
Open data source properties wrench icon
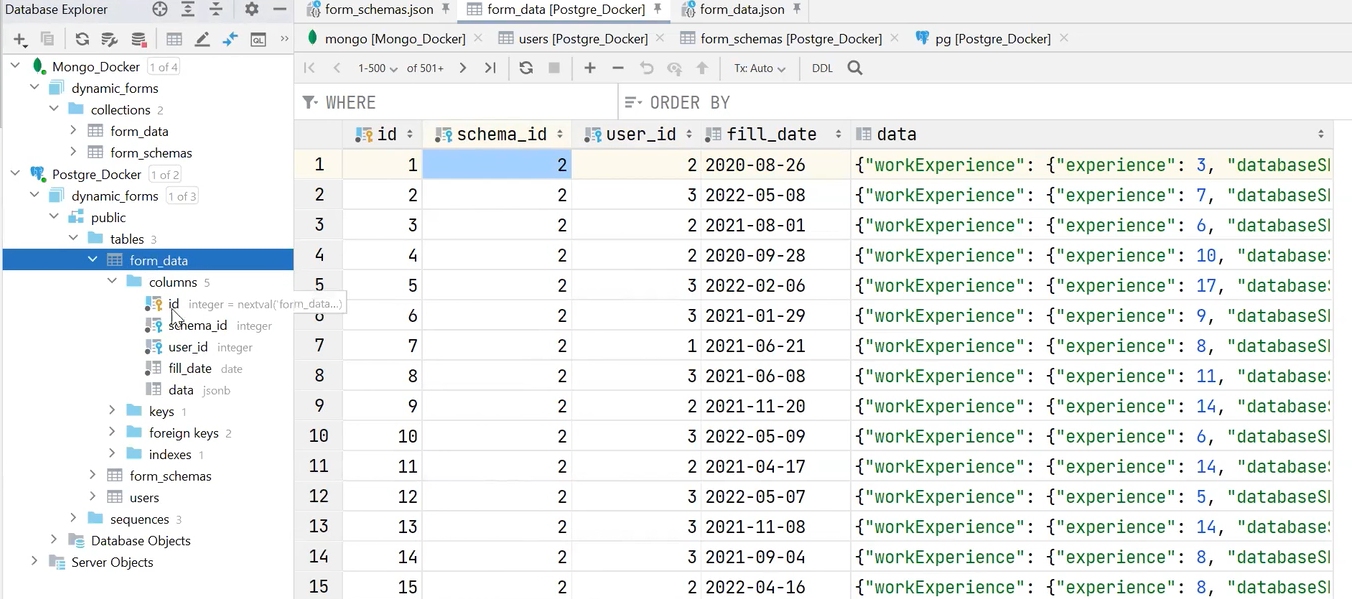pos(110,38)
